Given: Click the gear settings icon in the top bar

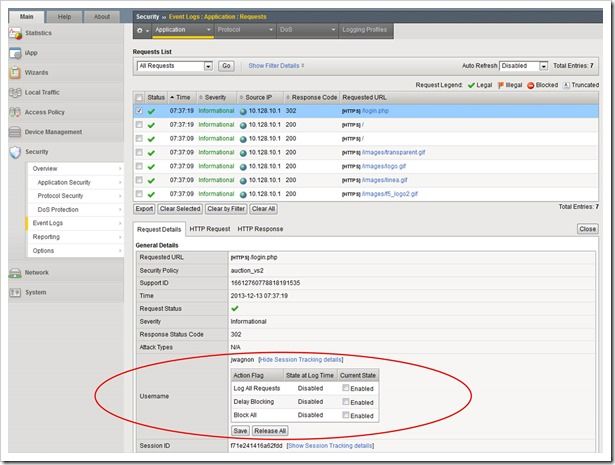Looking at the screenshot, I should pos(141,31).
